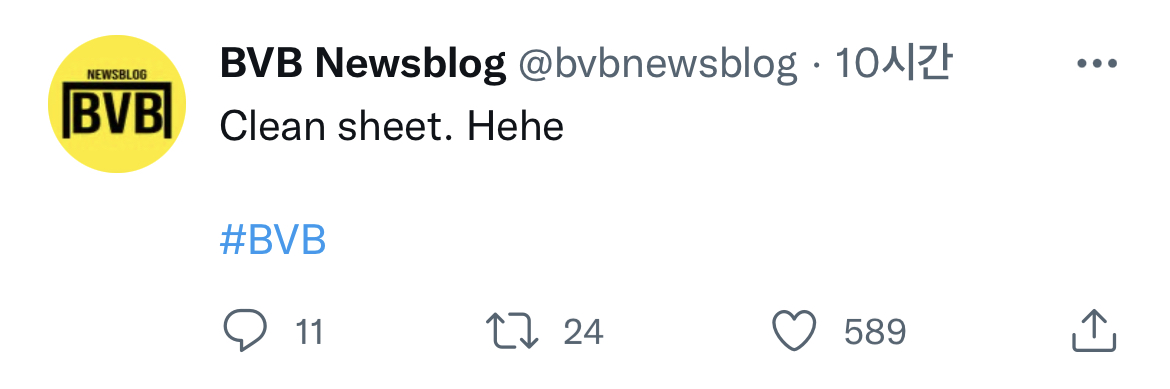The width and height of the screenshot is (1170, 389).
Task: Click the retweet count 24
Action: tap(583, 332)
